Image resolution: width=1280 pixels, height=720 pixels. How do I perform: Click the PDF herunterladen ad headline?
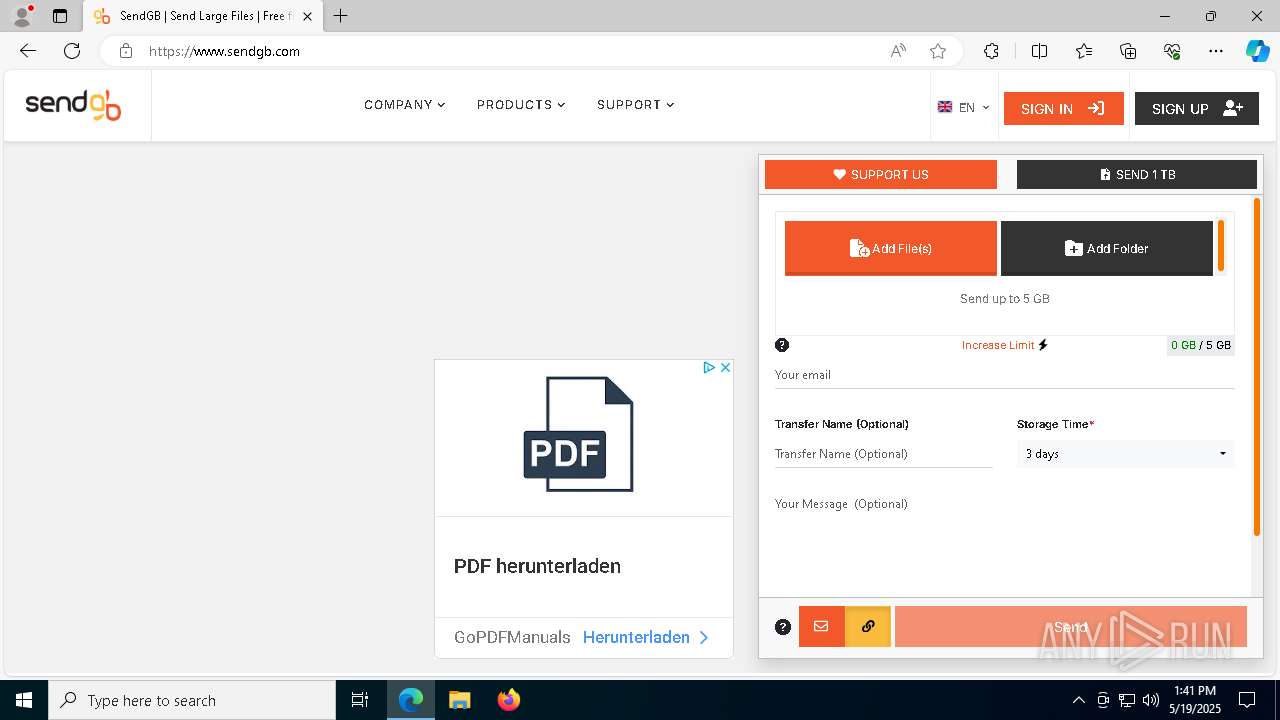537,566
